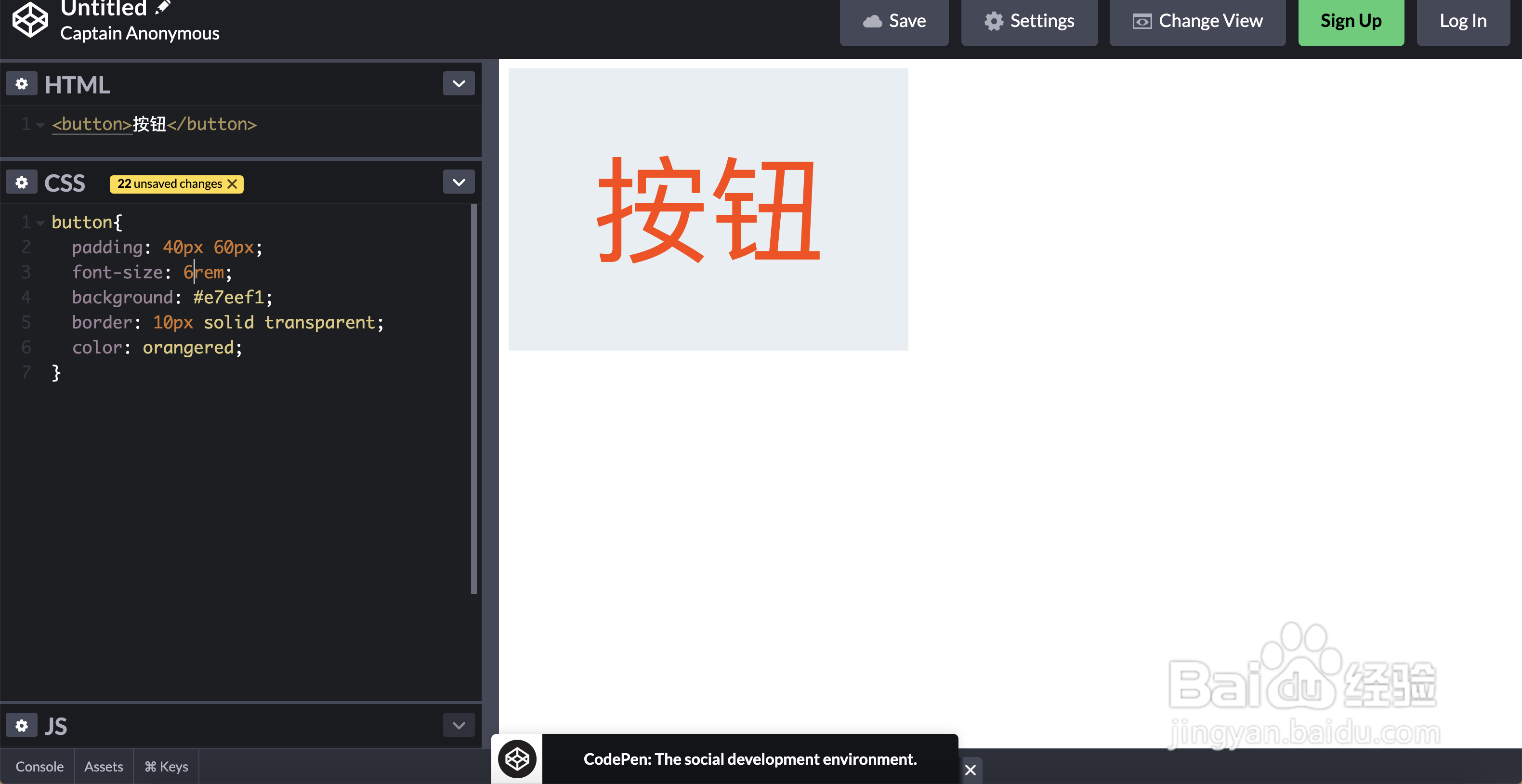
Task: Expand the CSS panel options chevron
Action: coord(459,182)
